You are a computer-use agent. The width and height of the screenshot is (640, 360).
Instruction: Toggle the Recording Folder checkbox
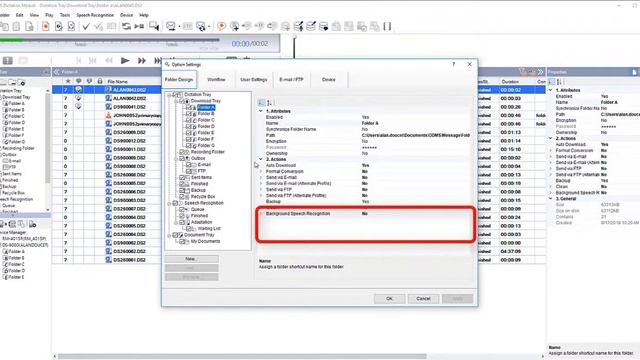pos(182,152)
